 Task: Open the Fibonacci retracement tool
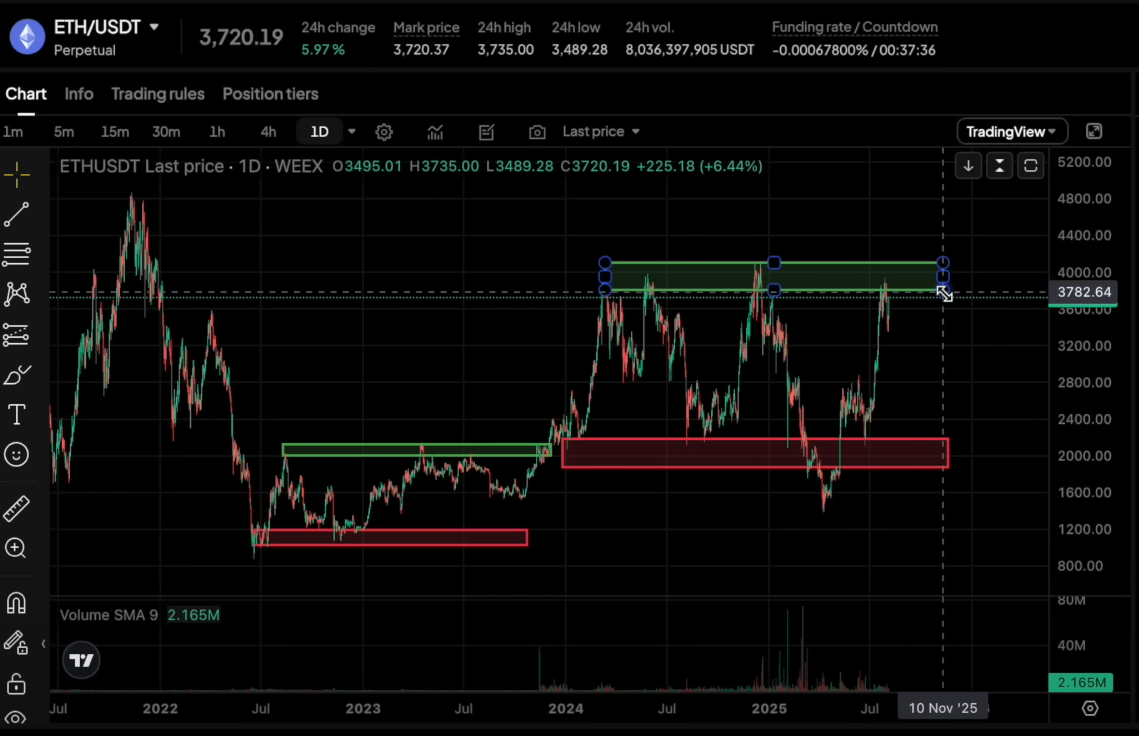pyautogui.click(x=16, y=254)
